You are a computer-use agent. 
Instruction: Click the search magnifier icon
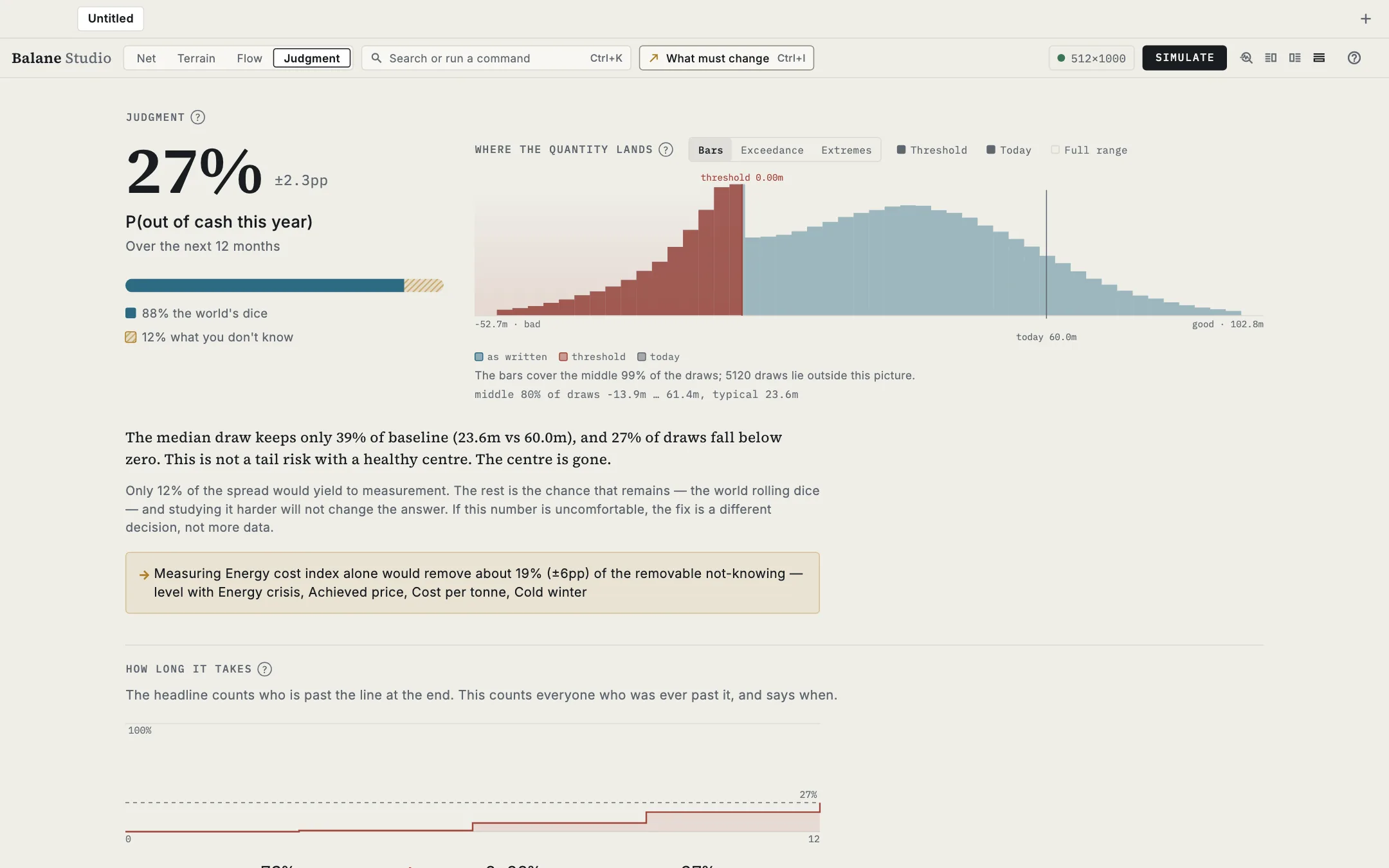(x=377, y=58)
